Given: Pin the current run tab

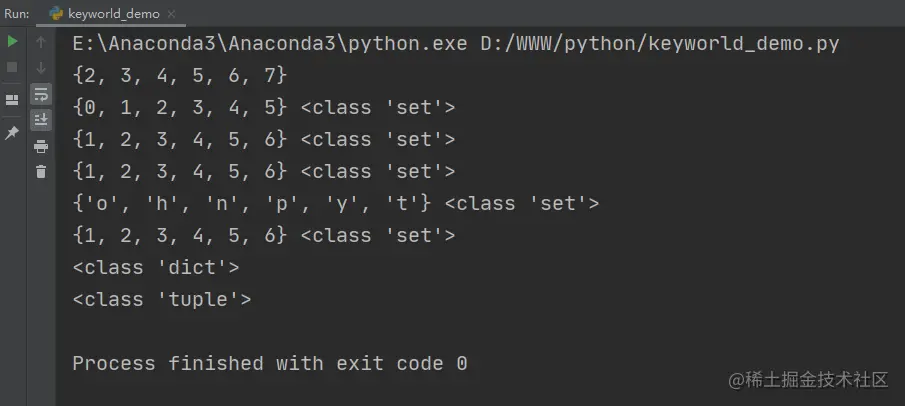Looking at the screenshot, I should pos(12,133).
